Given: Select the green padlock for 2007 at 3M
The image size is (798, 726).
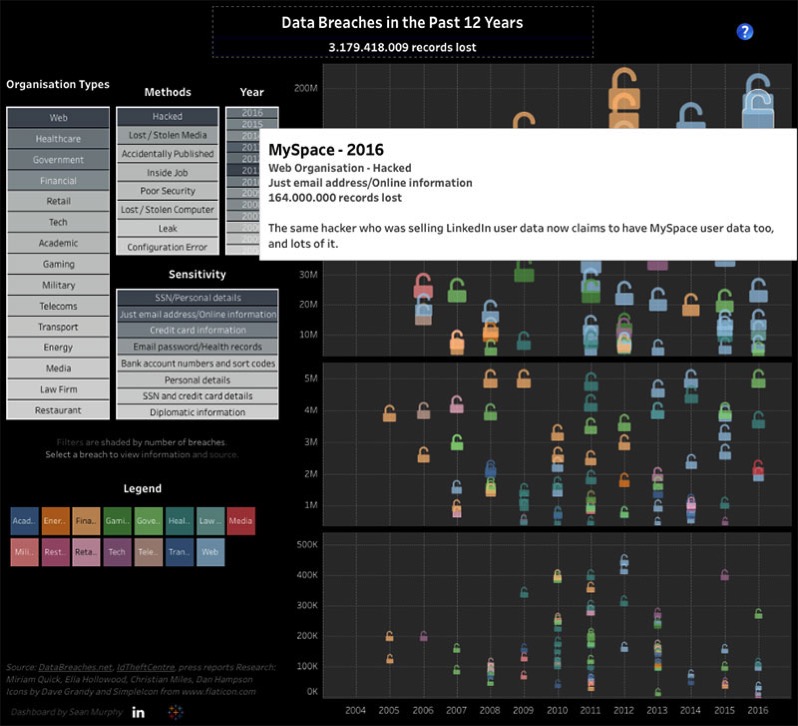Looking at the screenshot, I should 457,442.
